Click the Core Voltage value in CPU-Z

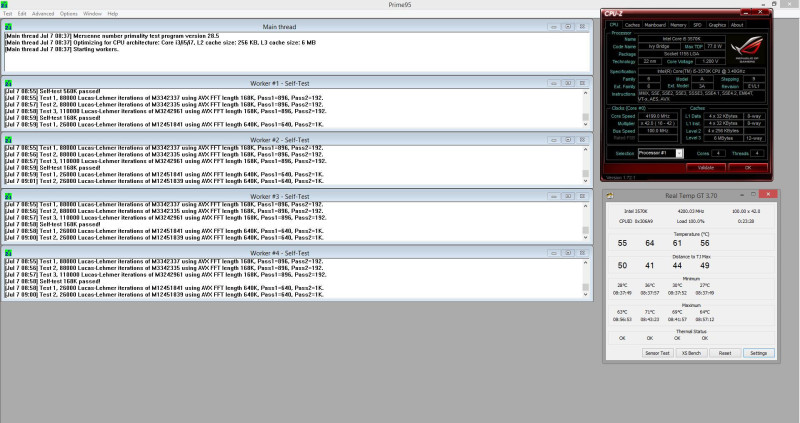(709, 61)
